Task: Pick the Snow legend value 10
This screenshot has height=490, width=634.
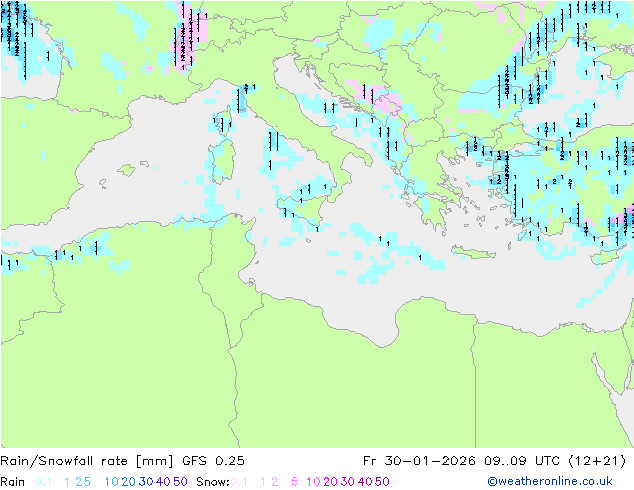Action: (313, 482)
